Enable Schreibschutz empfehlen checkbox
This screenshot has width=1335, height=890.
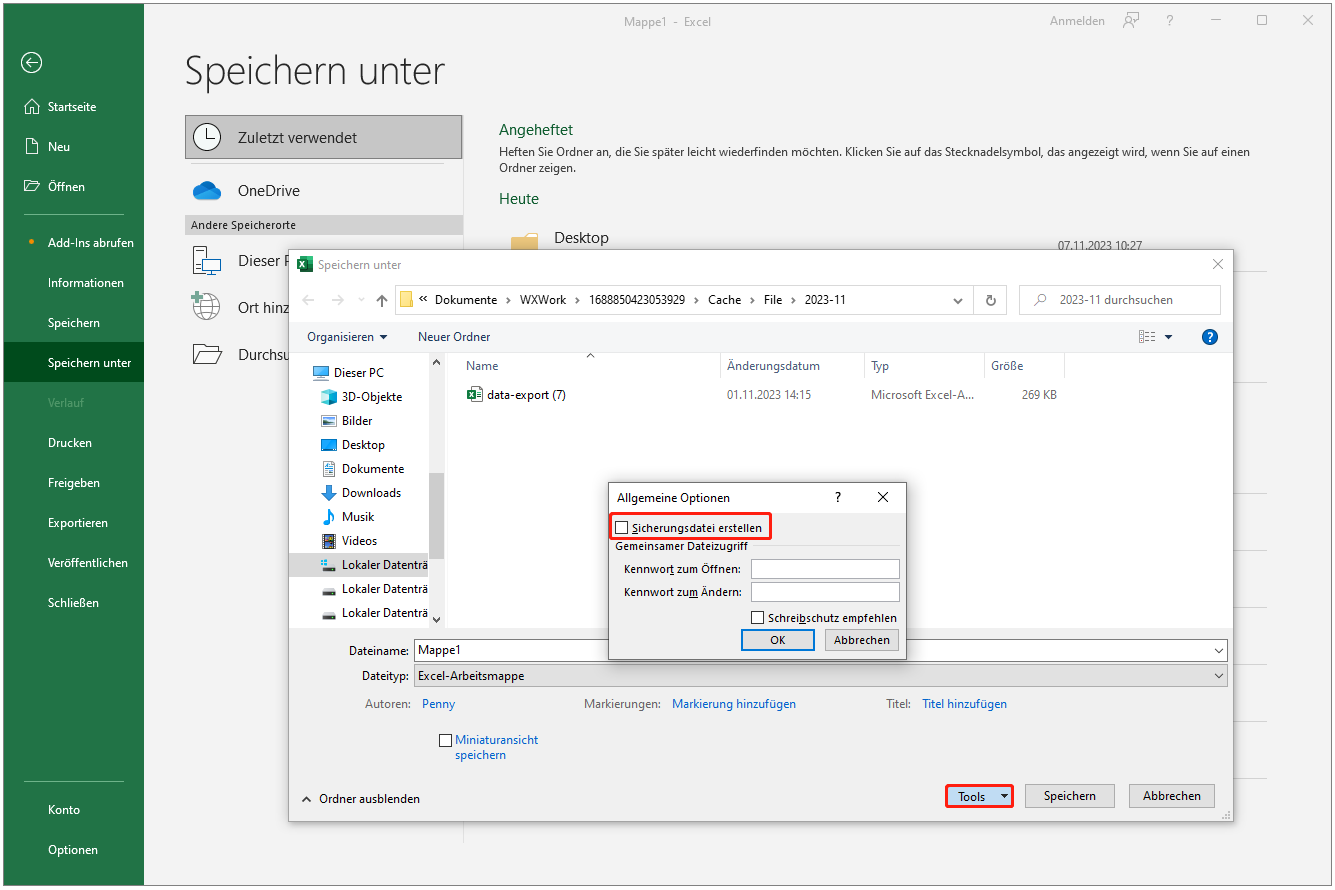(758, 618)
